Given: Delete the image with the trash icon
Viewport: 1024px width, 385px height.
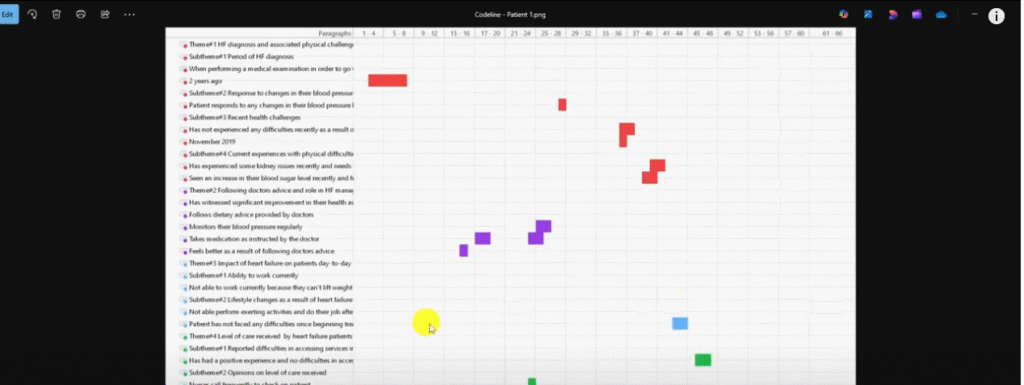Looking at the screenshot, I should [x=56, y=14].
